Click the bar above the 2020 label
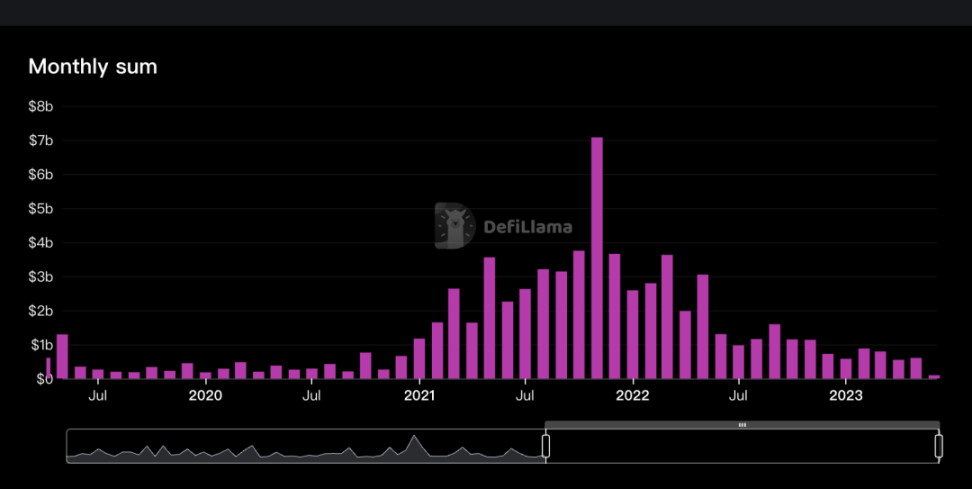Image resolution: width=972 pixels, height=489 pixels. pyautogui.click(x=206, y=375)
